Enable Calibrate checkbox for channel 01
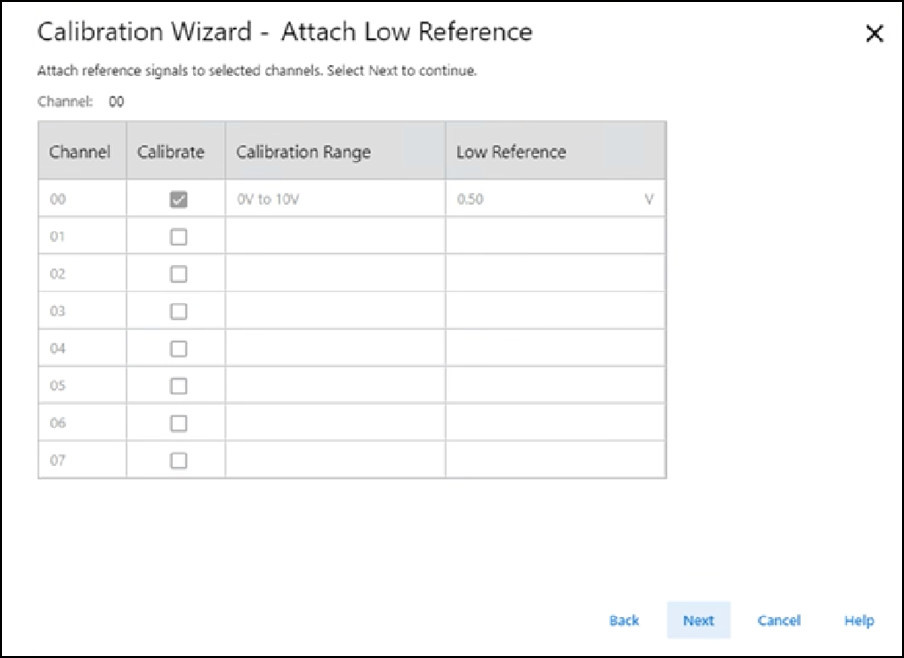The width and height of the screenshot is (904, 658). [179, 237]
